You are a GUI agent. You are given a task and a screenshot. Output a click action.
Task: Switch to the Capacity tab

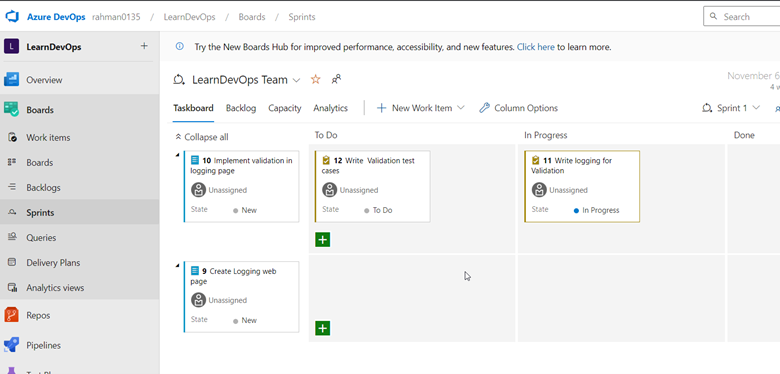tap(285, 108)
